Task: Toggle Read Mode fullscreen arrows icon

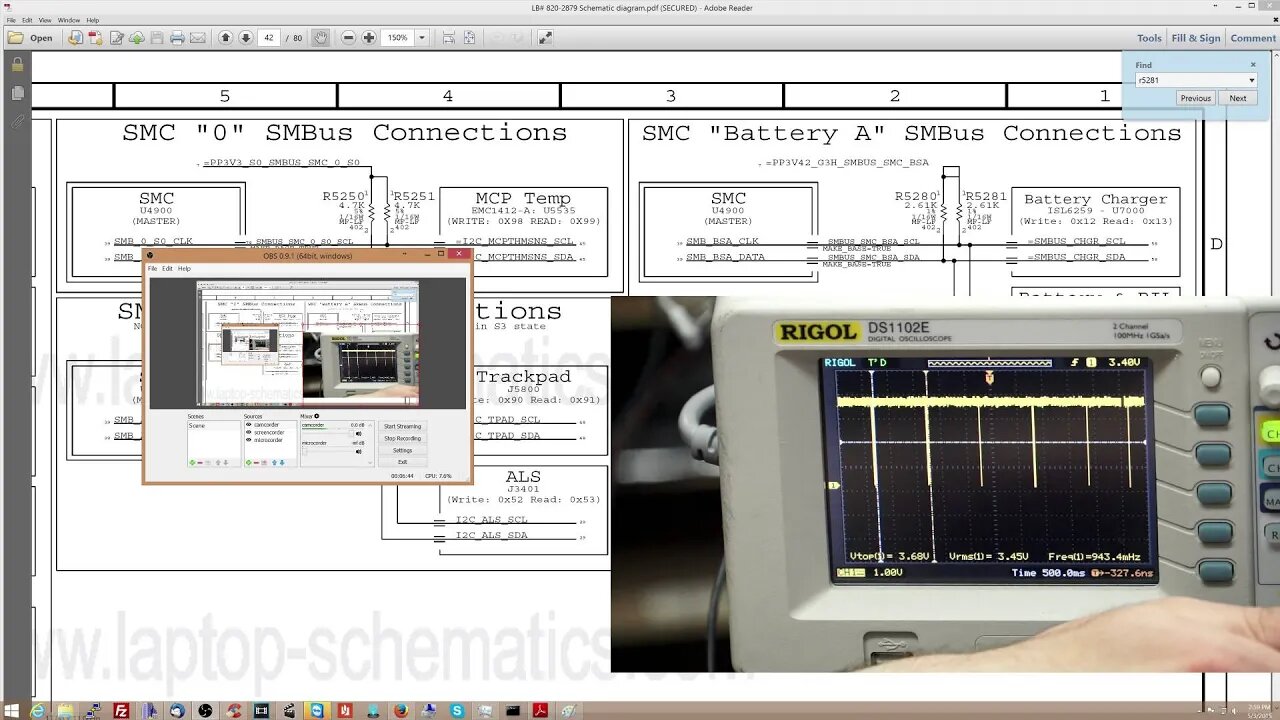Action: pyautogui.click(x=545, y=38)
